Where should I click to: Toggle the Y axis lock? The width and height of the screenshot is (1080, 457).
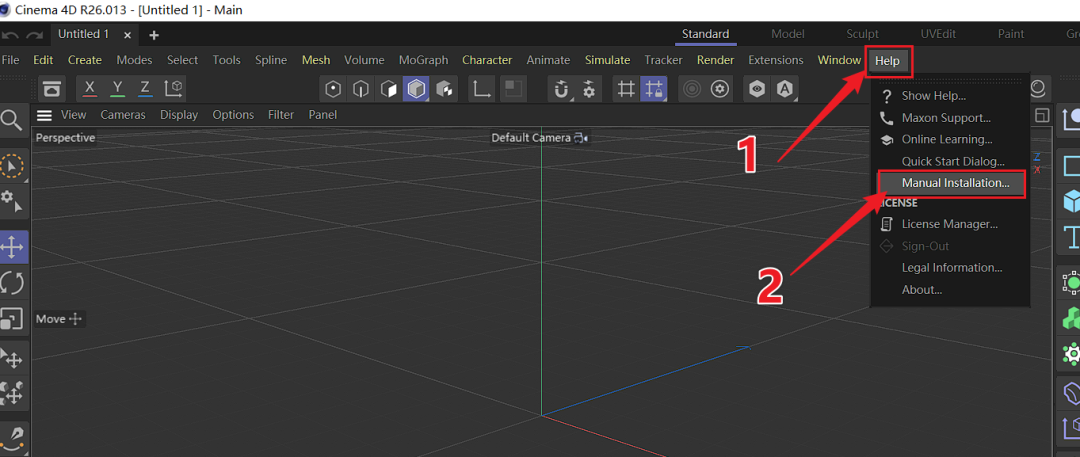[x=118, y=89]
